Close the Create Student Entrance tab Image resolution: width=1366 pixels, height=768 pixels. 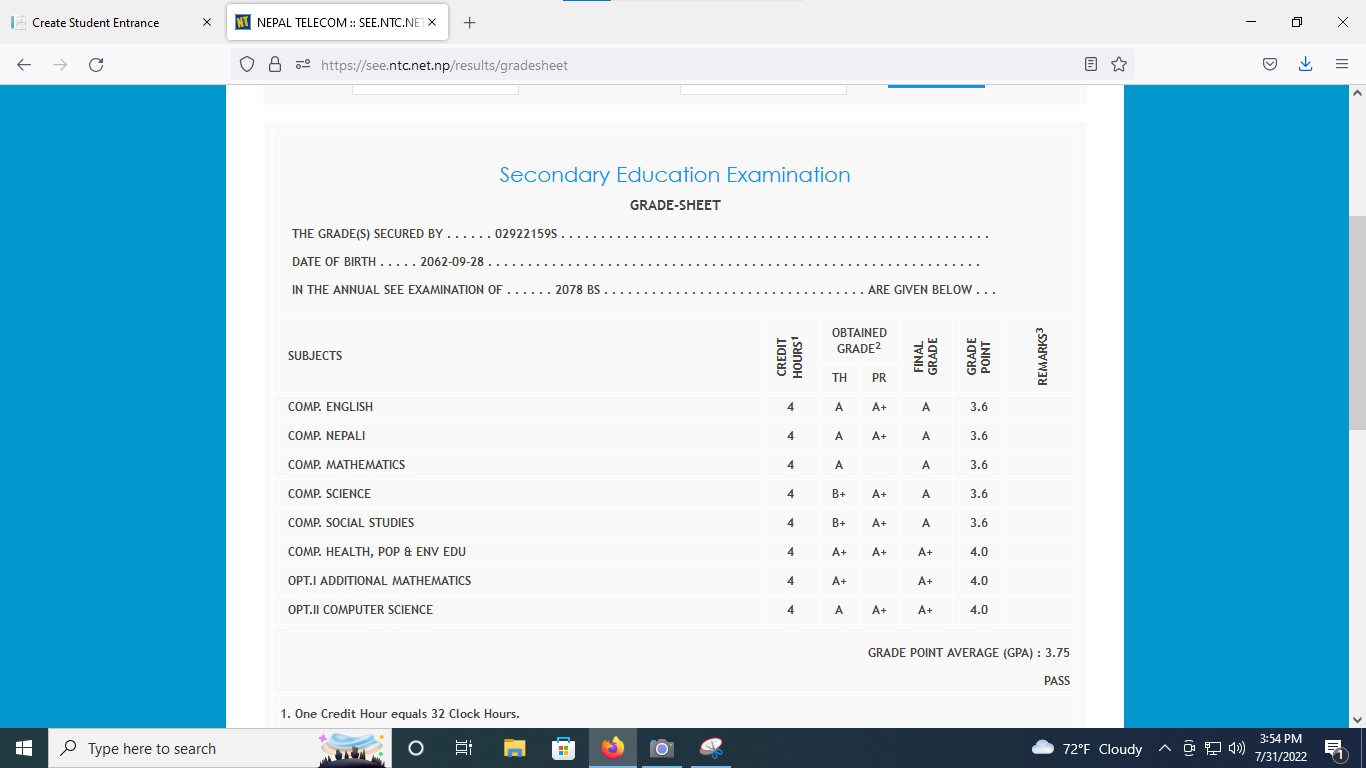tap(207, 22)
